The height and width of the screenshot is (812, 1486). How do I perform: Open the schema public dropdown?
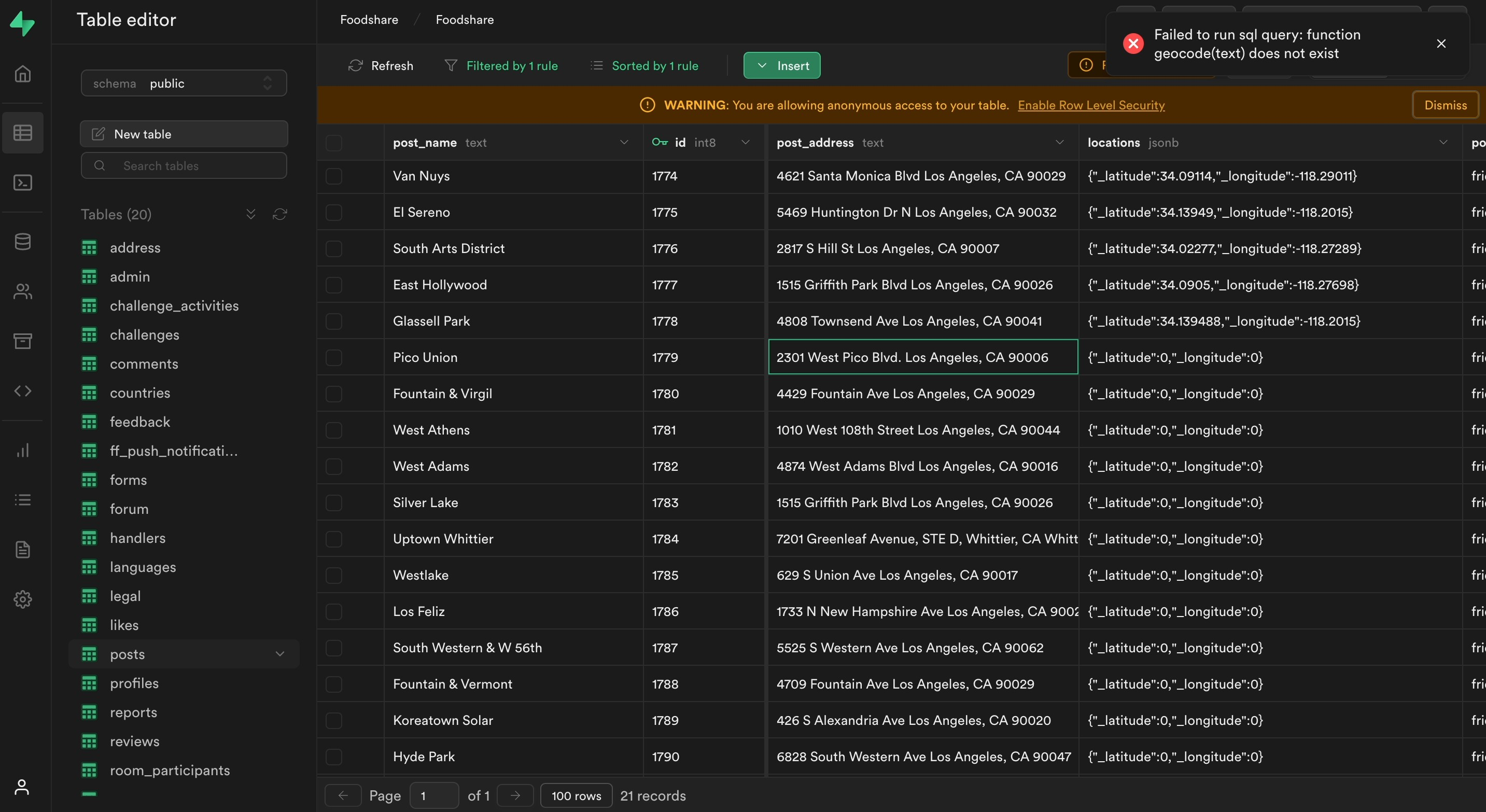184,83
